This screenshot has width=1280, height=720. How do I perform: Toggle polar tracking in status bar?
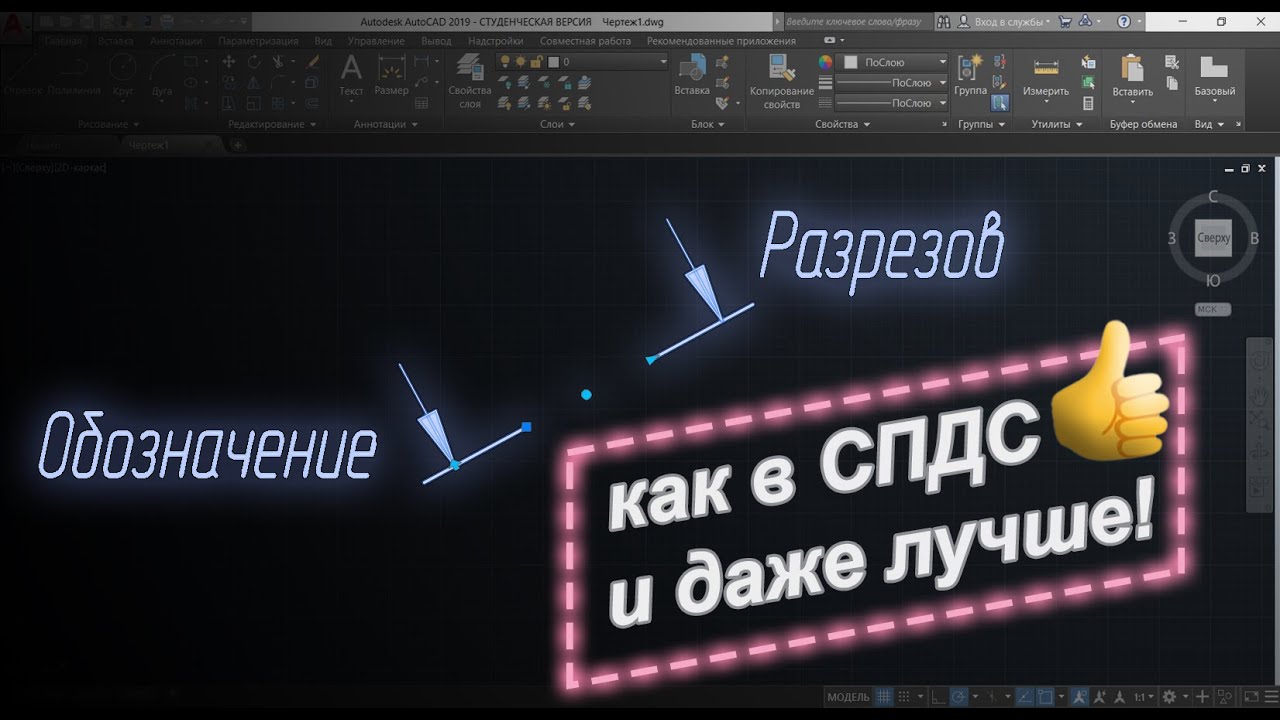click(959, 696)
